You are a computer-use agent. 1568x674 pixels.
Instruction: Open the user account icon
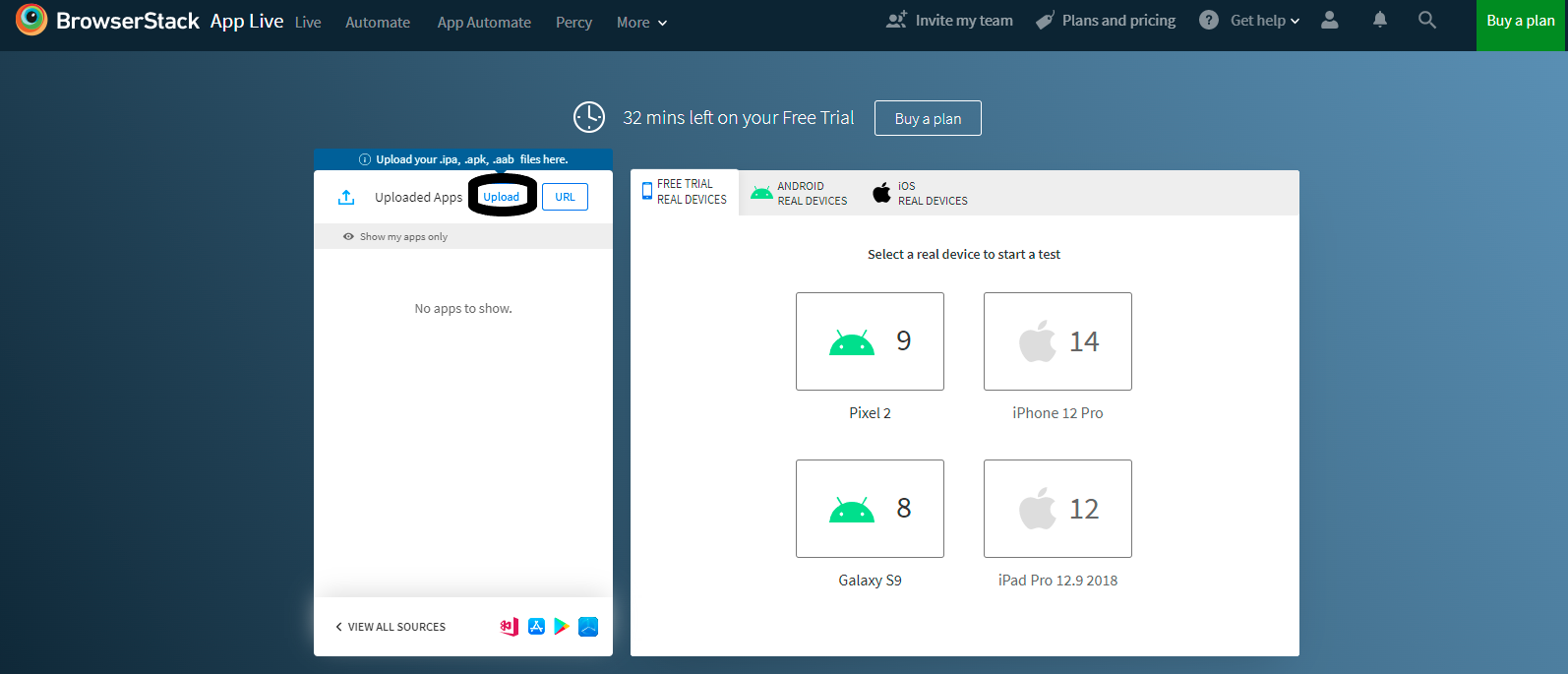coord(1329,20)
